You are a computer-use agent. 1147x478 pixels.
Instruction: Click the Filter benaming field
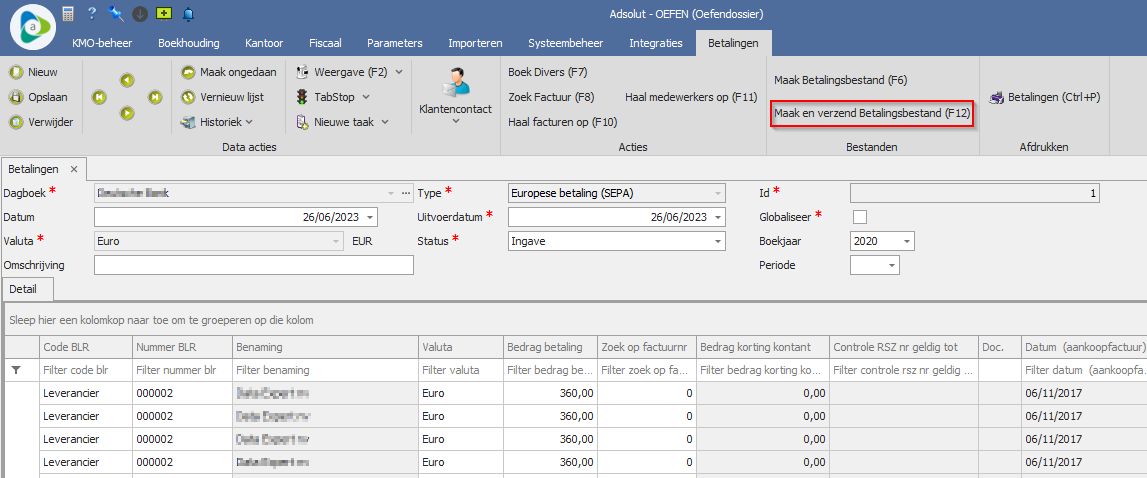pyautogui.click(x=325, y=370)
